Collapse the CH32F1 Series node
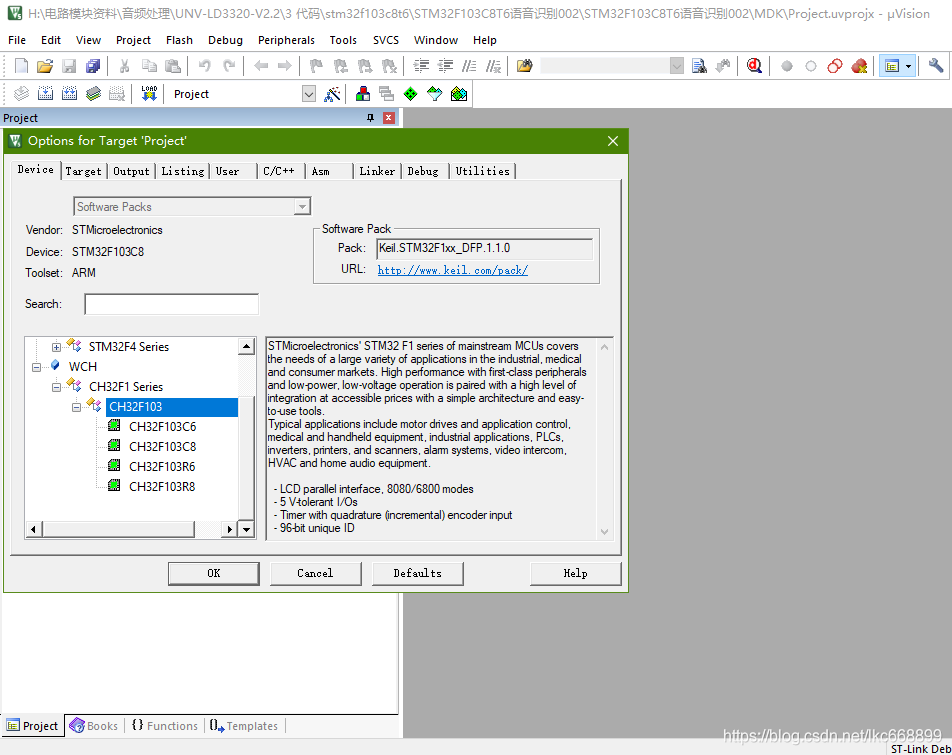This screenshot has width=952, height=755. click(56, 387)
